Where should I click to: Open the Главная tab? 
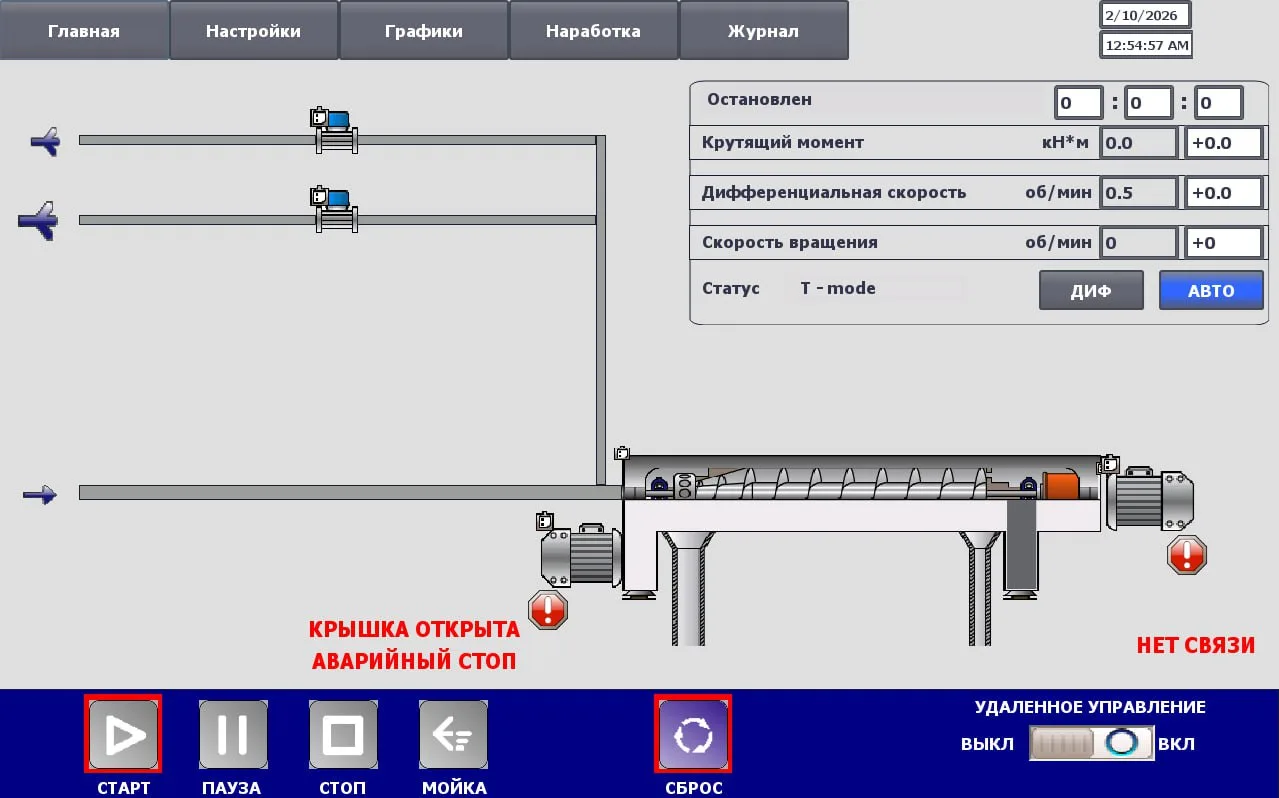(x=84, y=31)
